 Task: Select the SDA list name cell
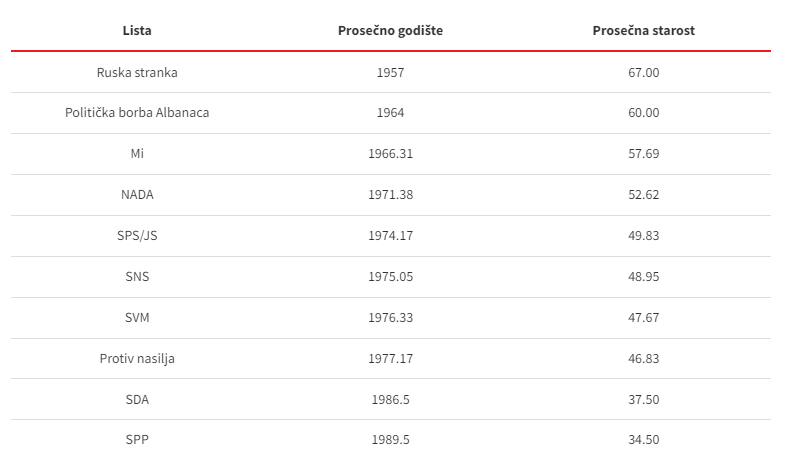pyautogui.click(x=137, y=400)
